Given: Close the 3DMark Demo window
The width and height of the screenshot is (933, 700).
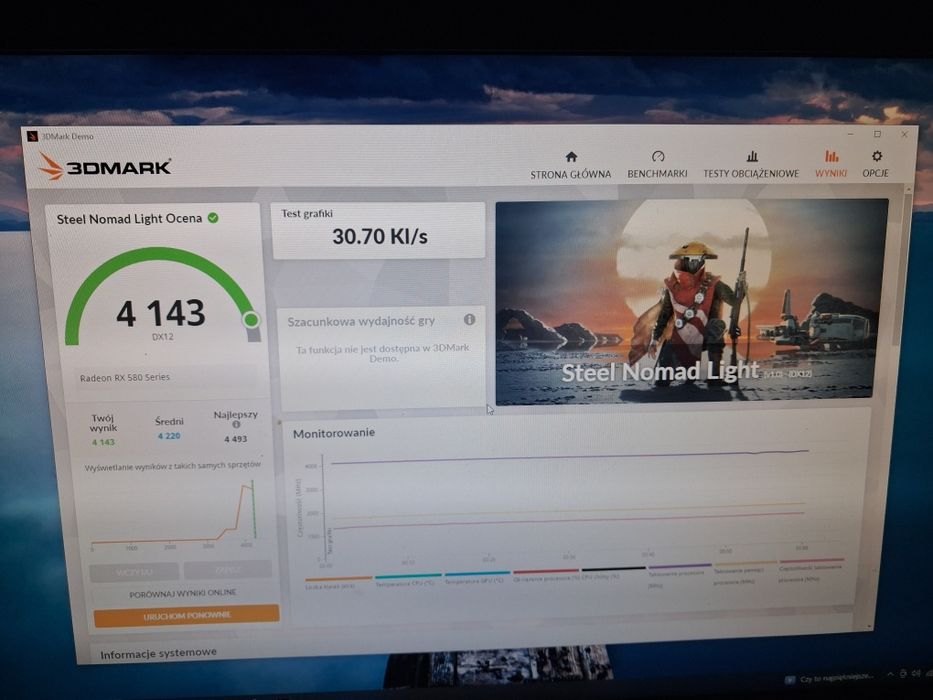Looking at the screenshot, I should pos(904,135).
